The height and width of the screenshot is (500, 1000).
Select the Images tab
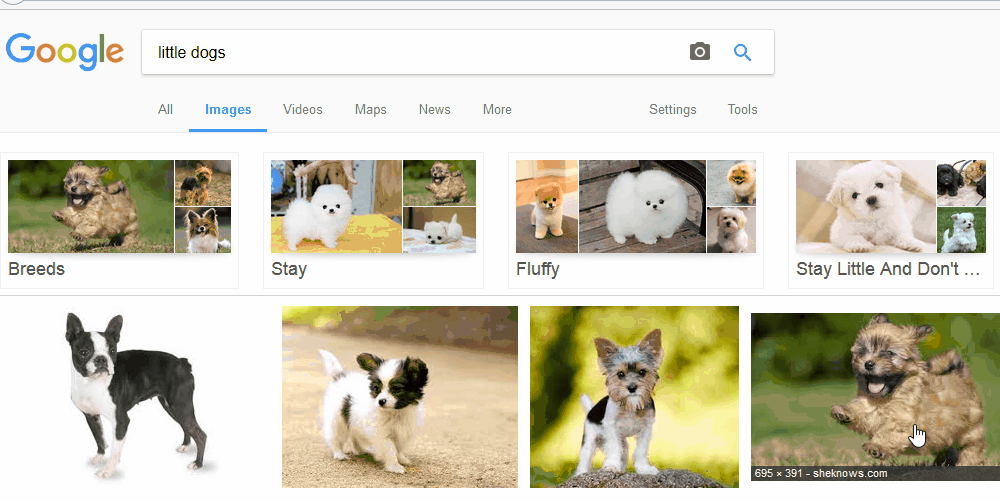pos(228,110)
